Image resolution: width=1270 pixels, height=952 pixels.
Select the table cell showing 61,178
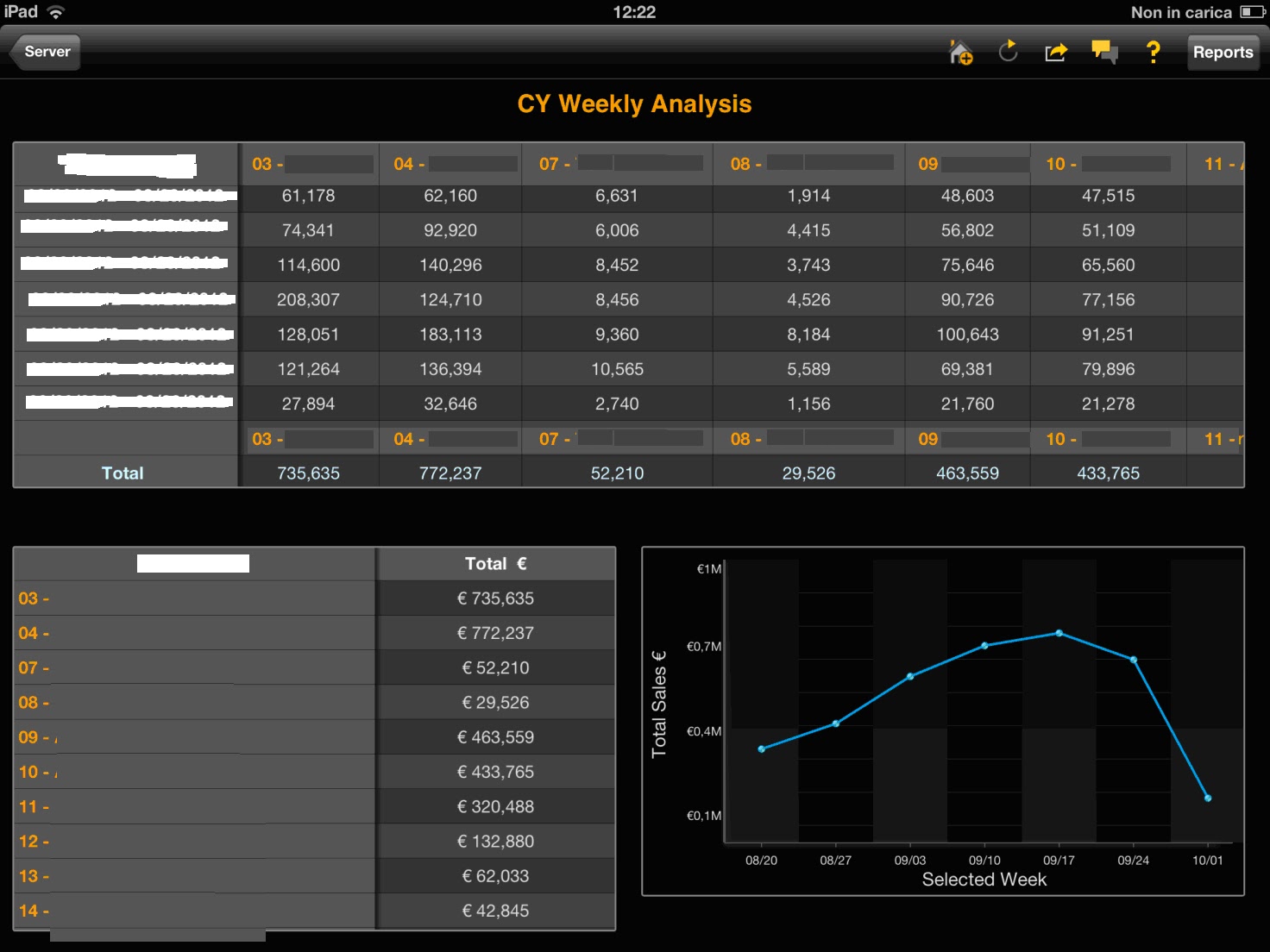point(310,196)
